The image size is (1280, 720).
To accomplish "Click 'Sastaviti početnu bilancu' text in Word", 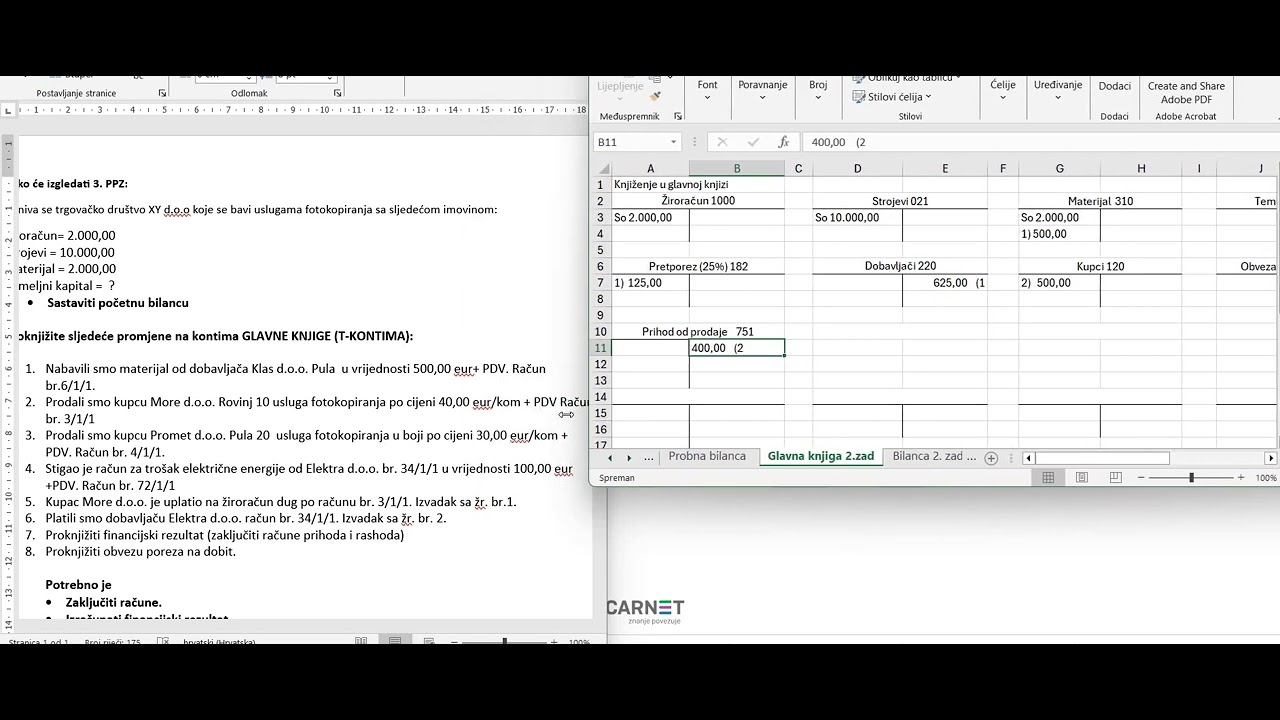I will [118, 302].
